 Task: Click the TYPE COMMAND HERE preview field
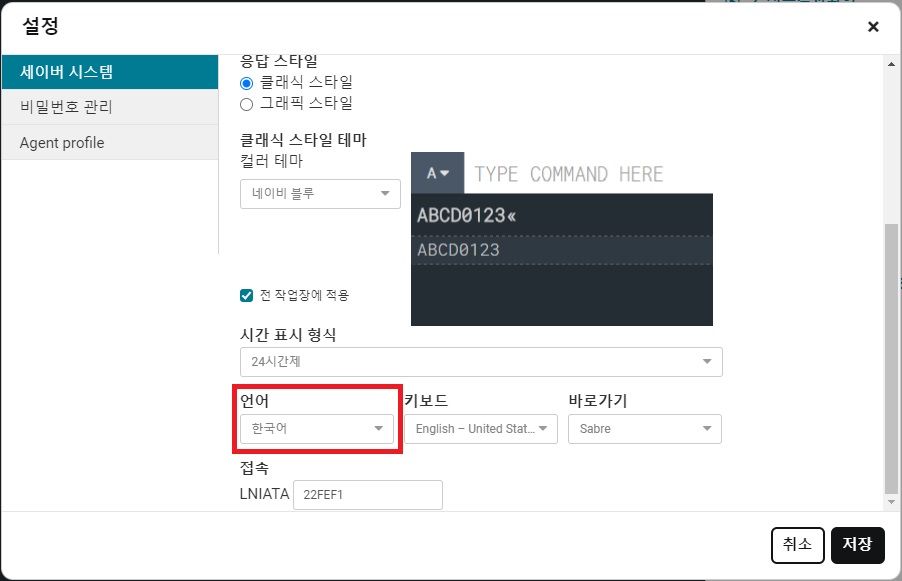point(588,173)
